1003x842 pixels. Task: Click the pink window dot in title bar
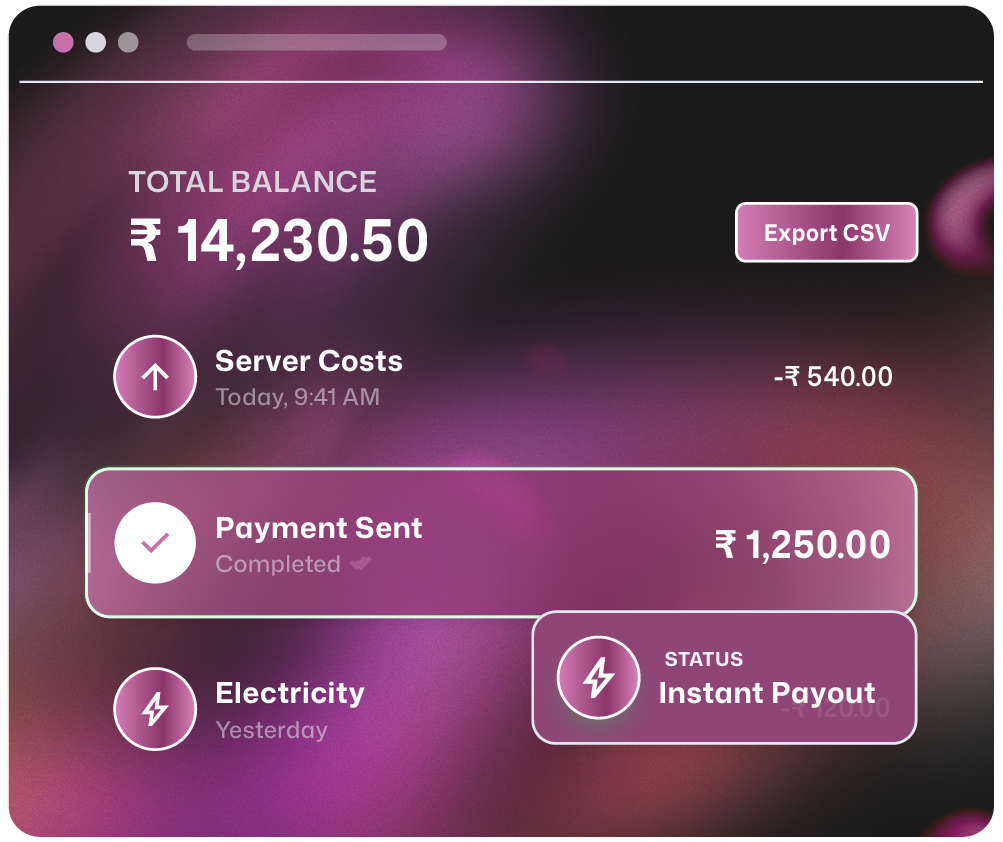(63, 42)
